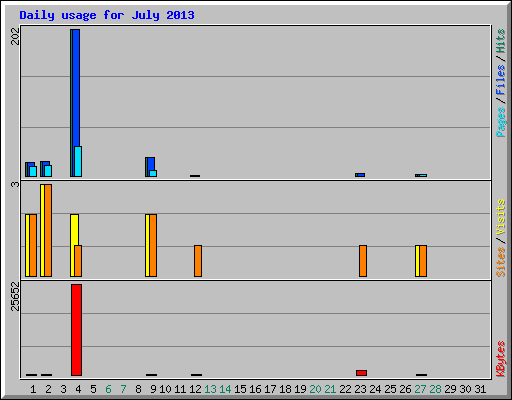The height and width of the screenshot is (400, 512).
Task: Click the cyan pages bar for day 4
Action: click(x=78, y=161)
